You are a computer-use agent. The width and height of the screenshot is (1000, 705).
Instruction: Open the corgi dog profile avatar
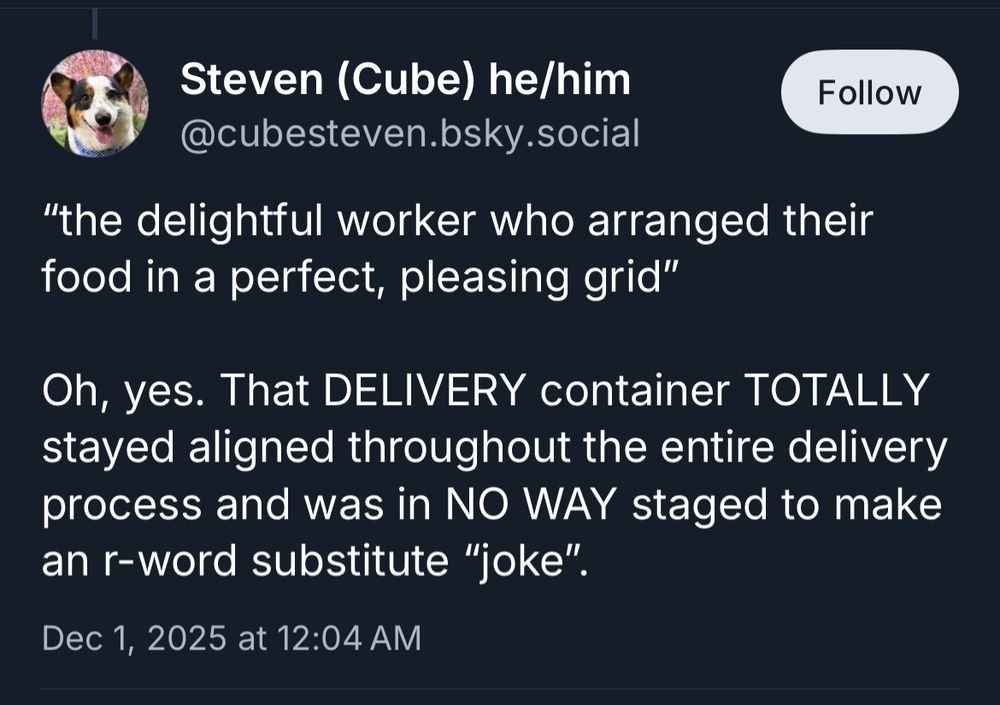(x=95, y=104)
